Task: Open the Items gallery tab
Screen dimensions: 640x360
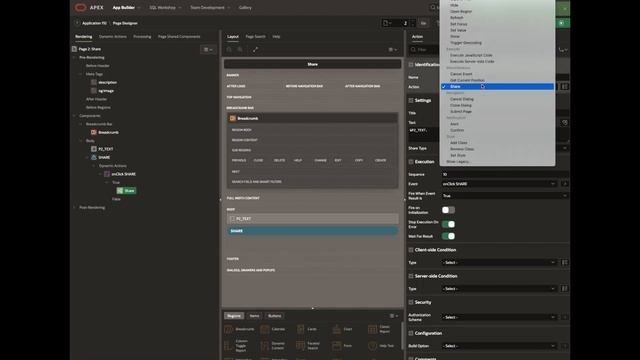Action: coord(254,316)
